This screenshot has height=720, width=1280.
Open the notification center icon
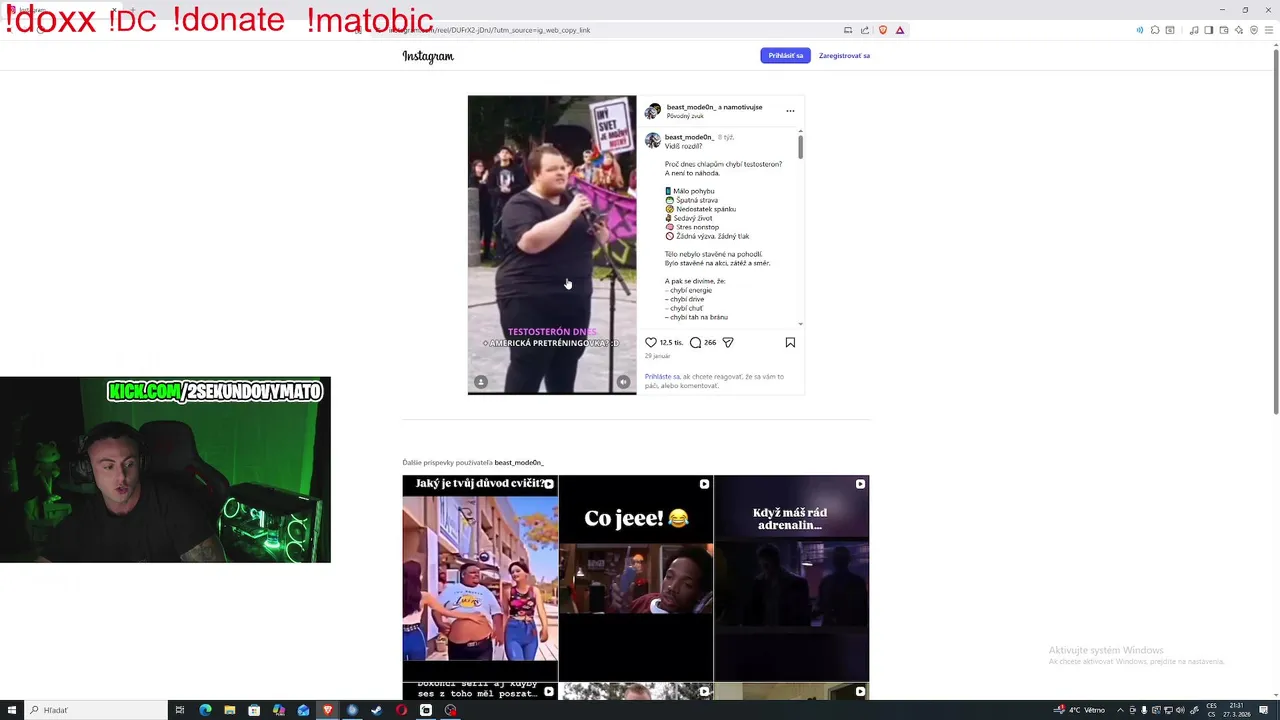point(1264,710)
